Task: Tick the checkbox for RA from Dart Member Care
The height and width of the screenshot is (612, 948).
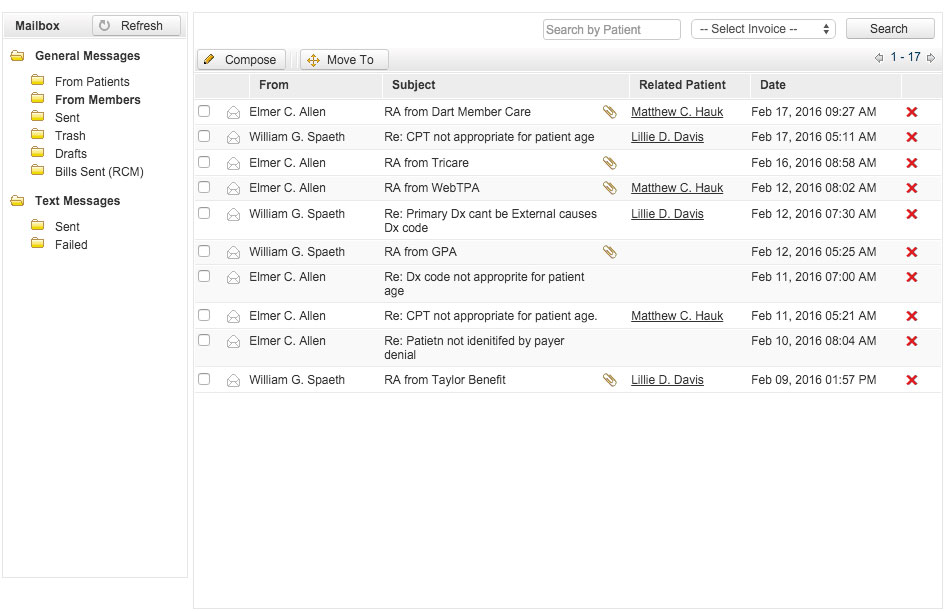Action: tap(204, 111)
